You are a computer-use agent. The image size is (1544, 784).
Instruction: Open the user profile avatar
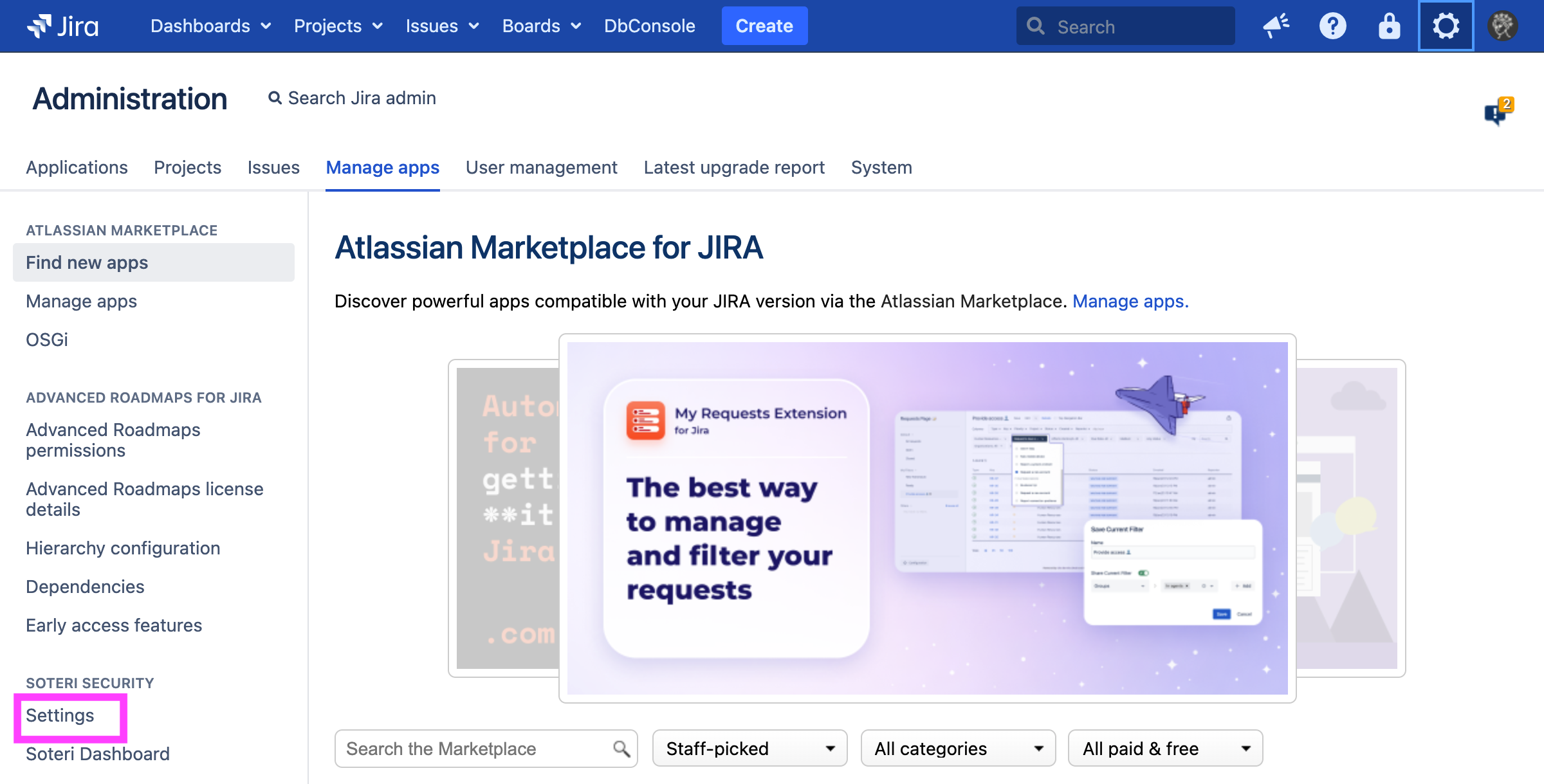pos(1502,26)
